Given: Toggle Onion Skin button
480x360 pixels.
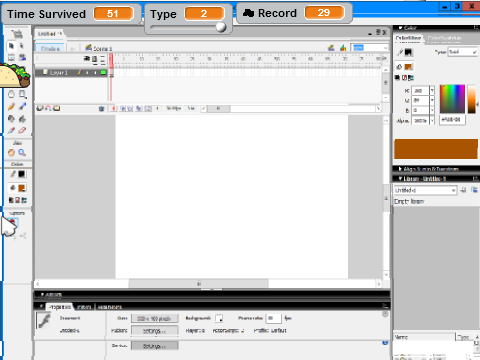Looking at the screenshot, I should pyautogui.click(x=123, y=108).
